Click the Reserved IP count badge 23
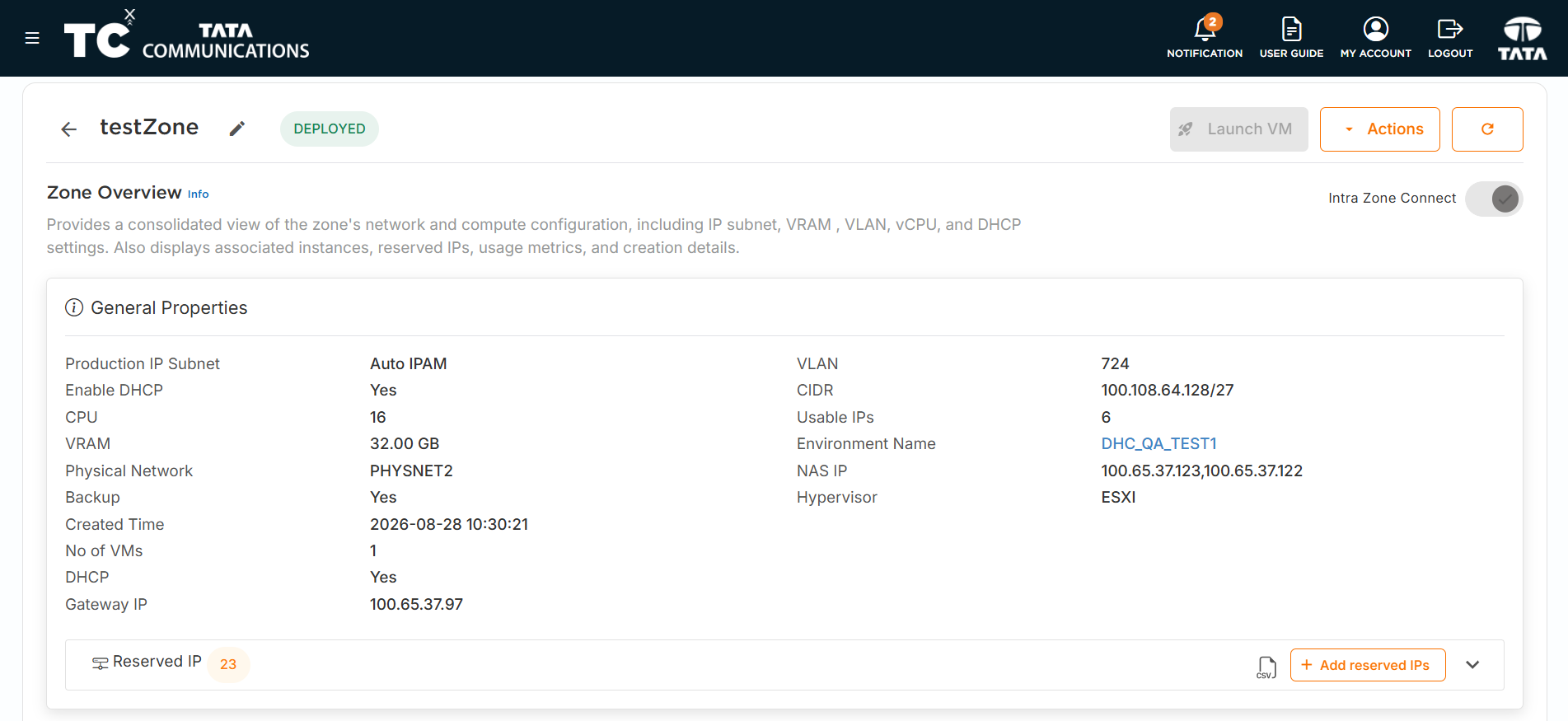The width and height of the screenshot is (1568, 721). (x=228, y=664)
